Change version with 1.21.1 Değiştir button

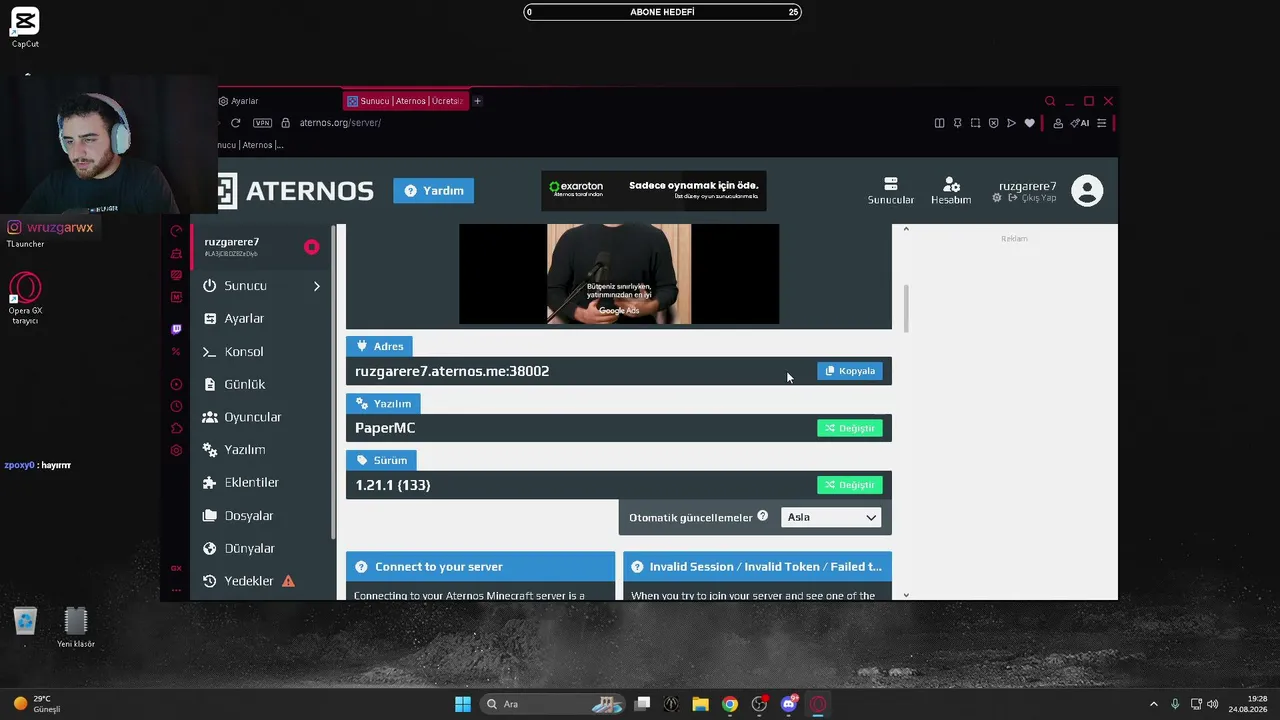point(850,485)
